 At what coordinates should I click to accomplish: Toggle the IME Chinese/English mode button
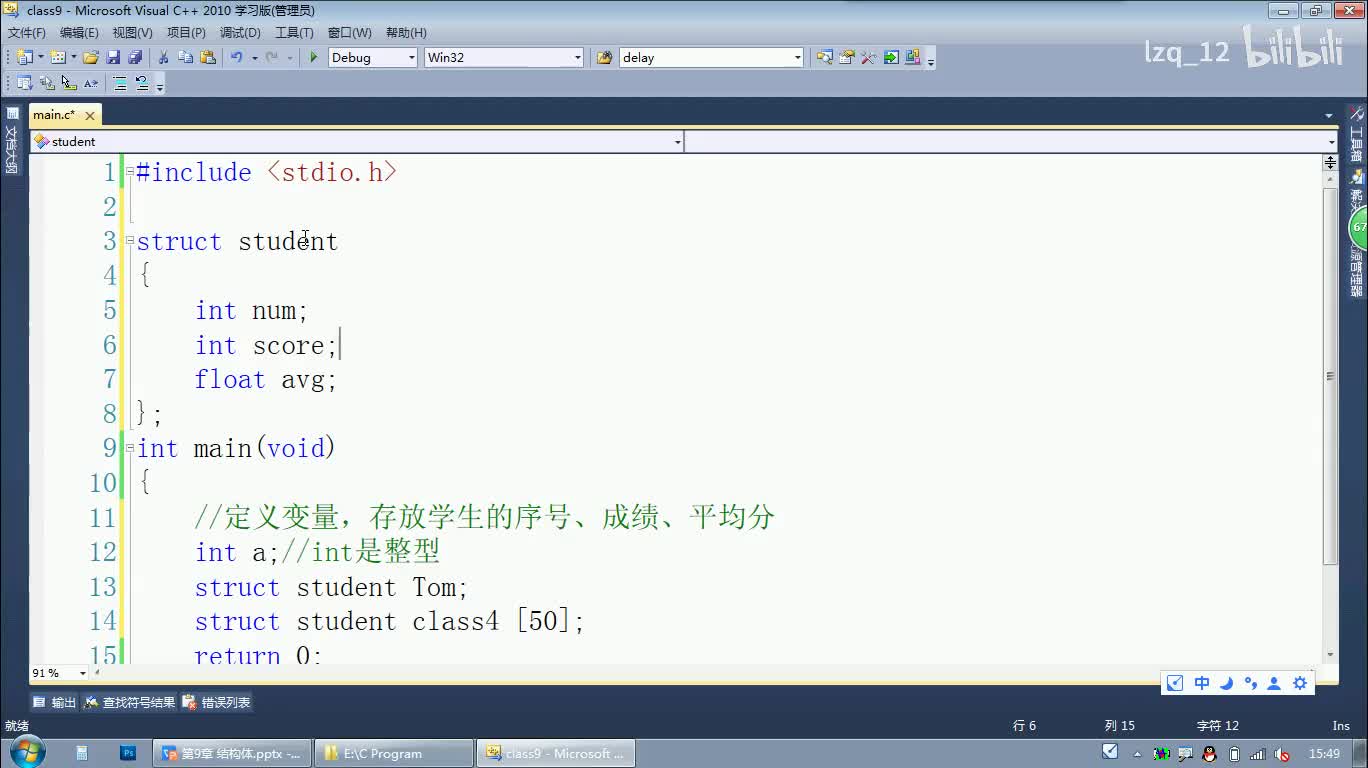tap(1202, 683)
